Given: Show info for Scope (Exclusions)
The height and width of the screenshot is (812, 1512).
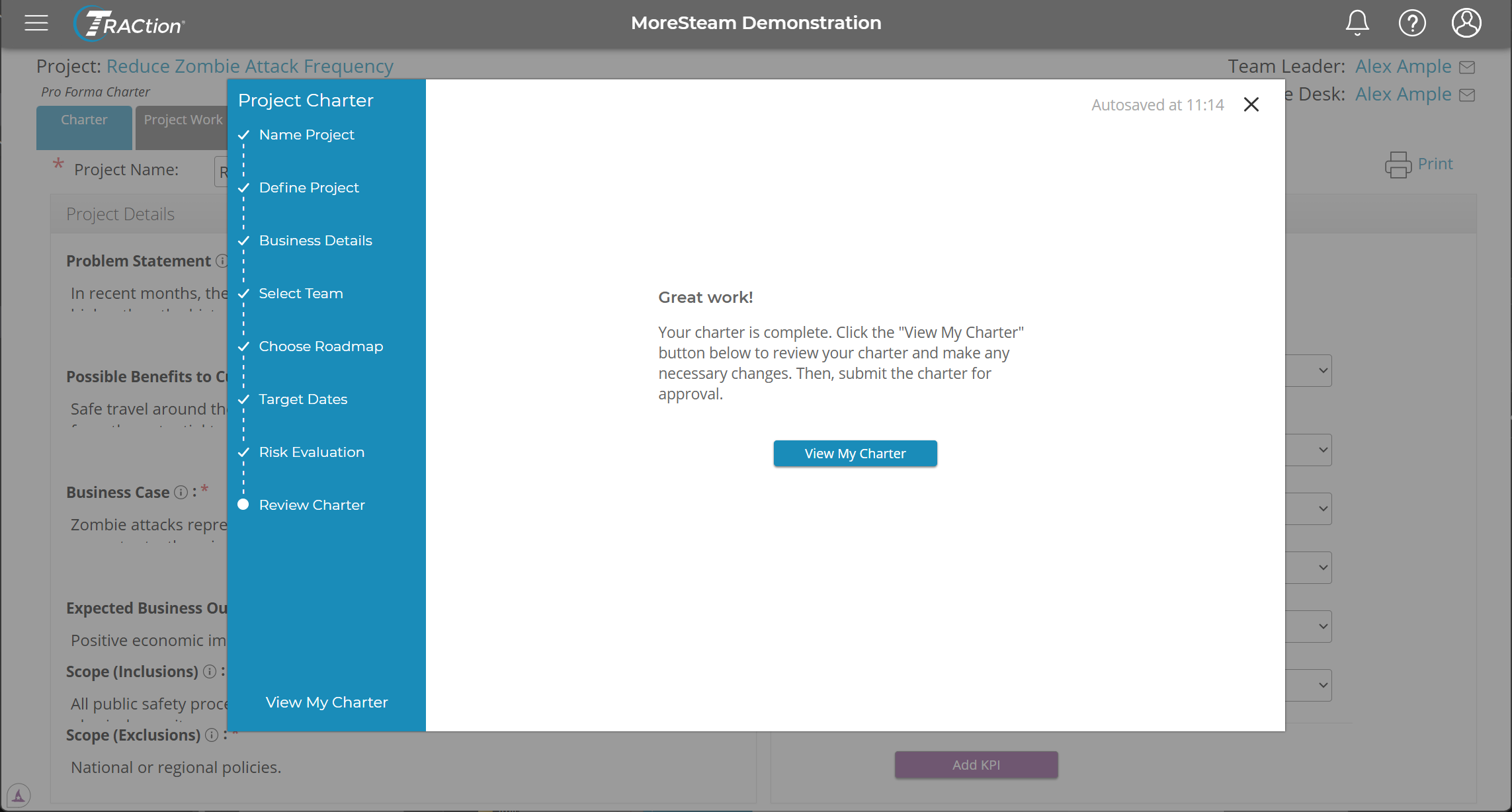Looking at the screenshot, I should click(x=212, y=735).
